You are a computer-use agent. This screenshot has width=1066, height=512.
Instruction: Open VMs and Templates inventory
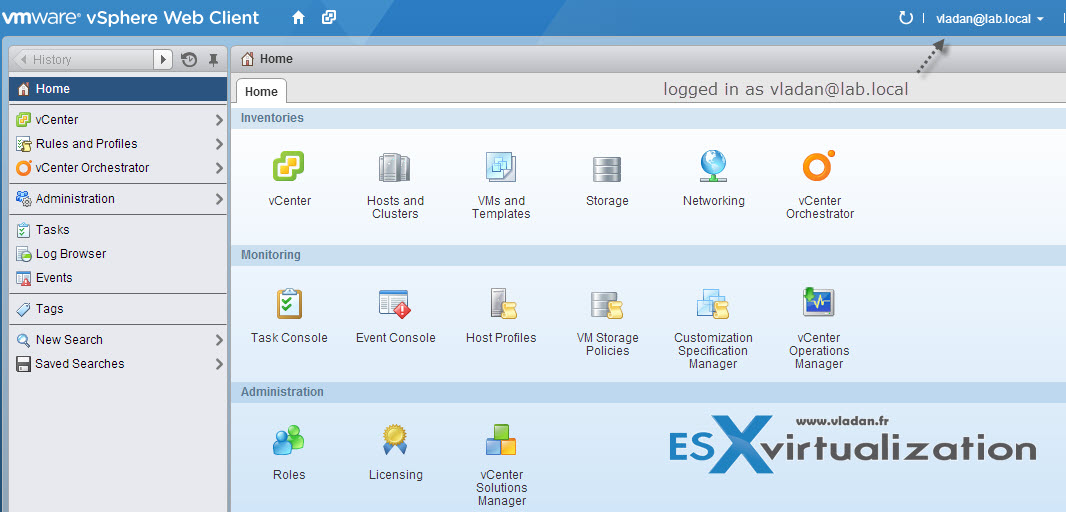(501, 167)
